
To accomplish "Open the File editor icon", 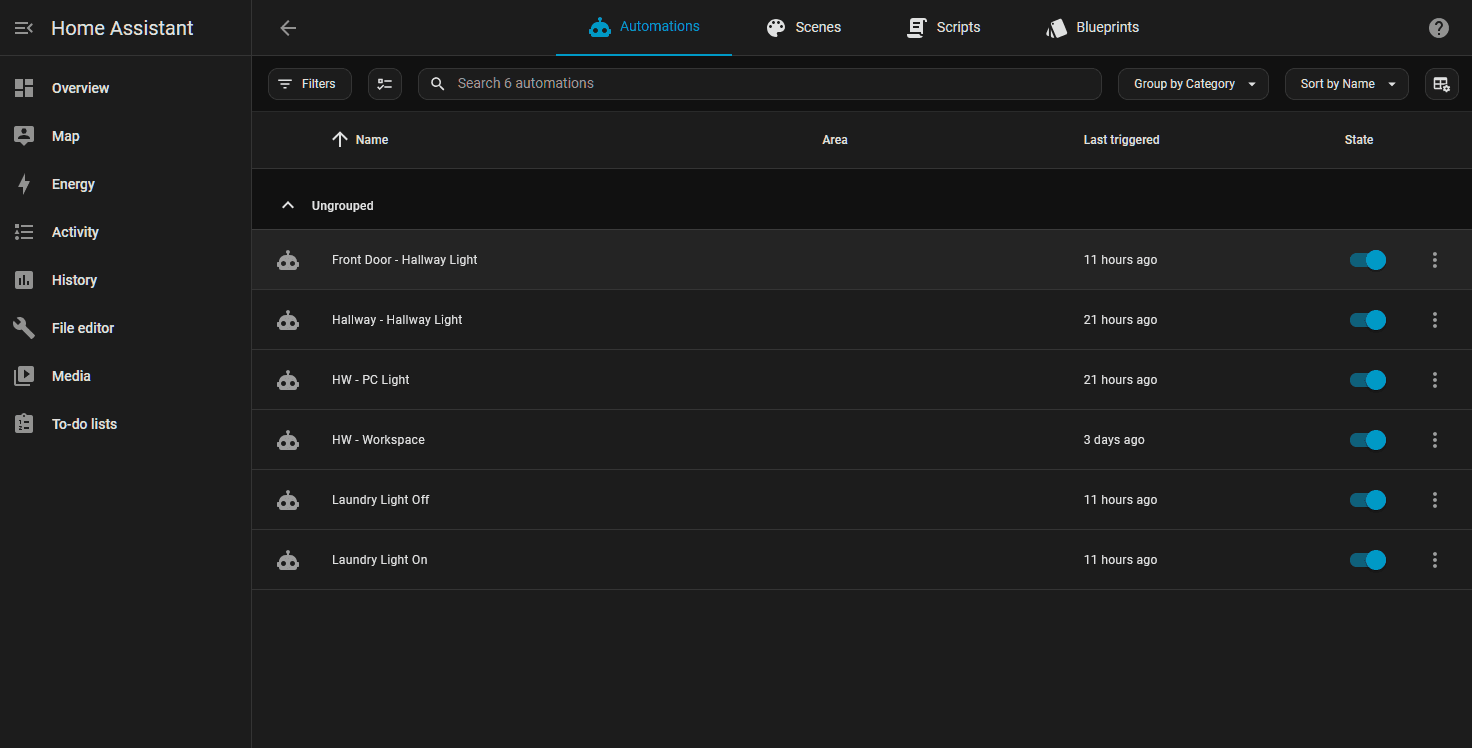I will point(23,328).
